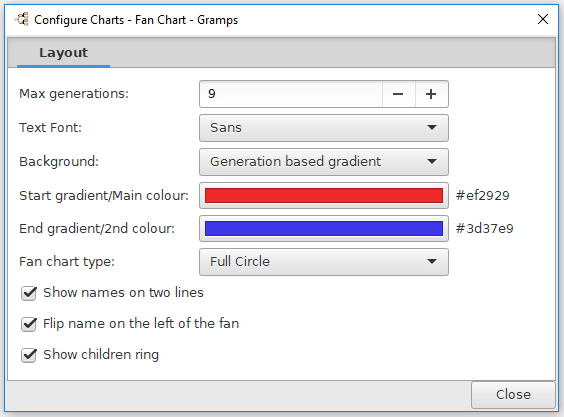Close the dialog with the X icon

click(542, 19)
